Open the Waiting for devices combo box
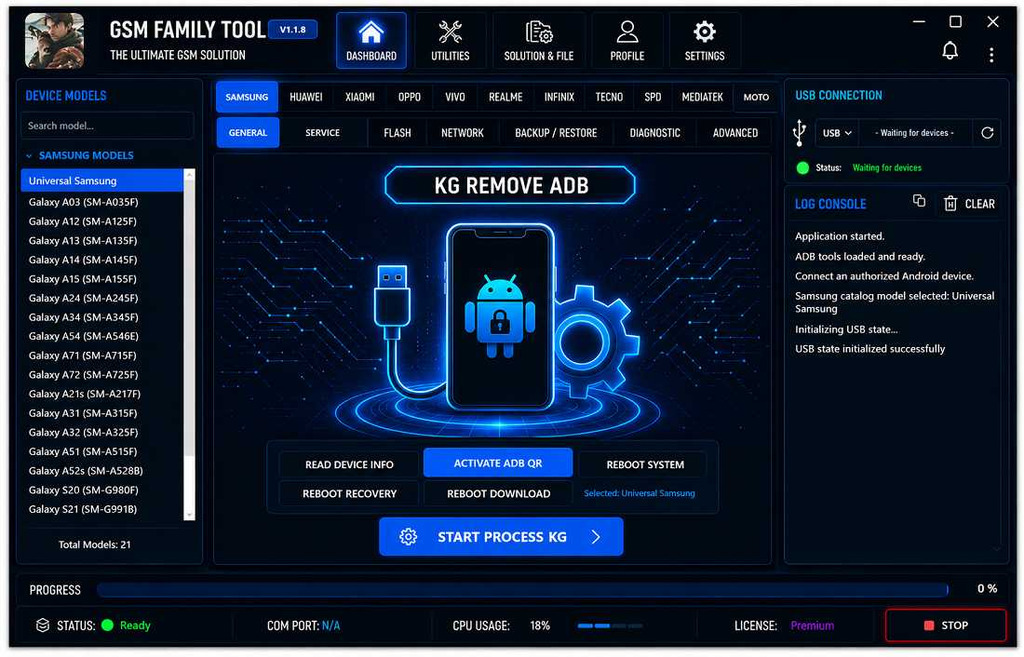Image resolution: width=1024 pixels, height=657 pixels. 914,133
